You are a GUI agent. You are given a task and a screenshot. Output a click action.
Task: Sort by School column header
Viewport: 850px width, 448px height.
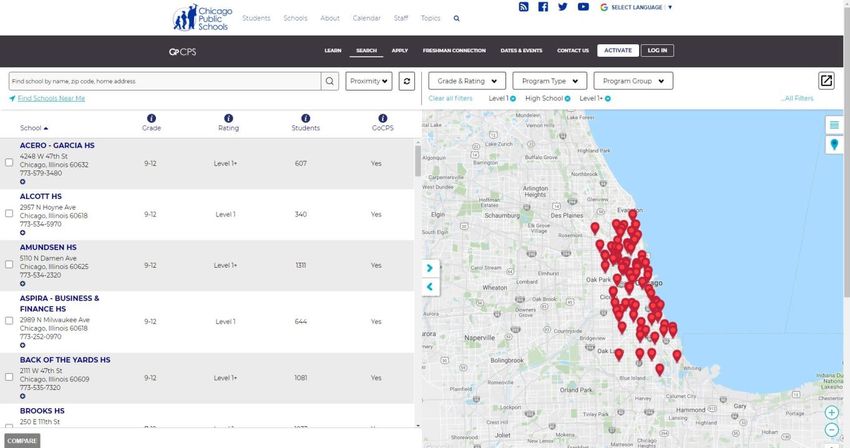tap(34, 128)
